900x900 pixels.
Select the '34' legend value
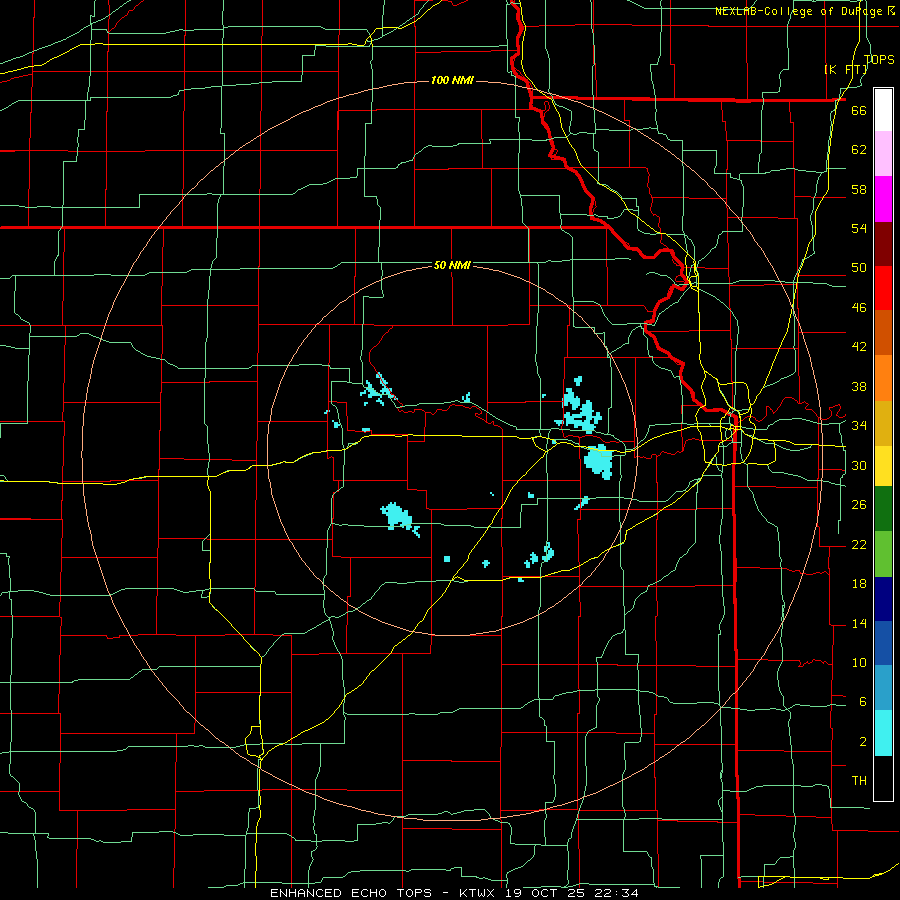pyautogui.click(x=859, y=425)
